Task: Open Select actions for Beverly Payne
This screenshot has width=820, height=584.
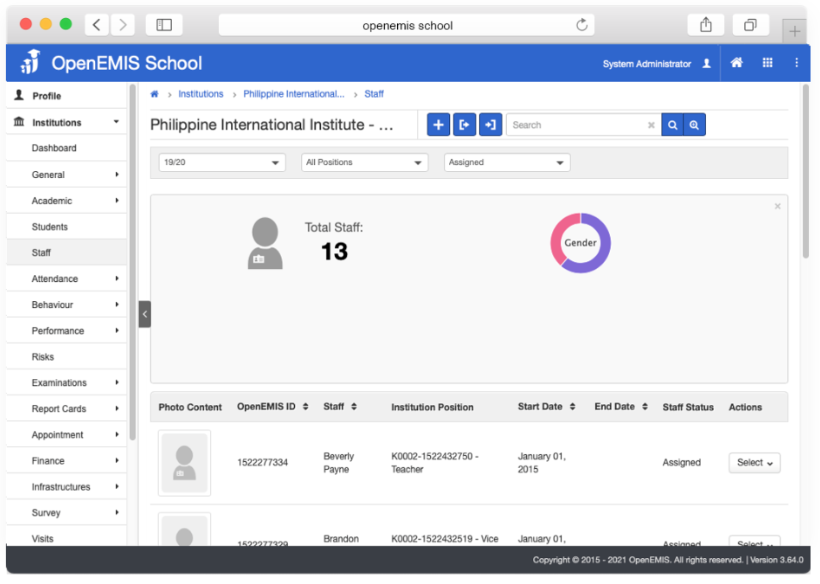Action: (x=755, y=463)
